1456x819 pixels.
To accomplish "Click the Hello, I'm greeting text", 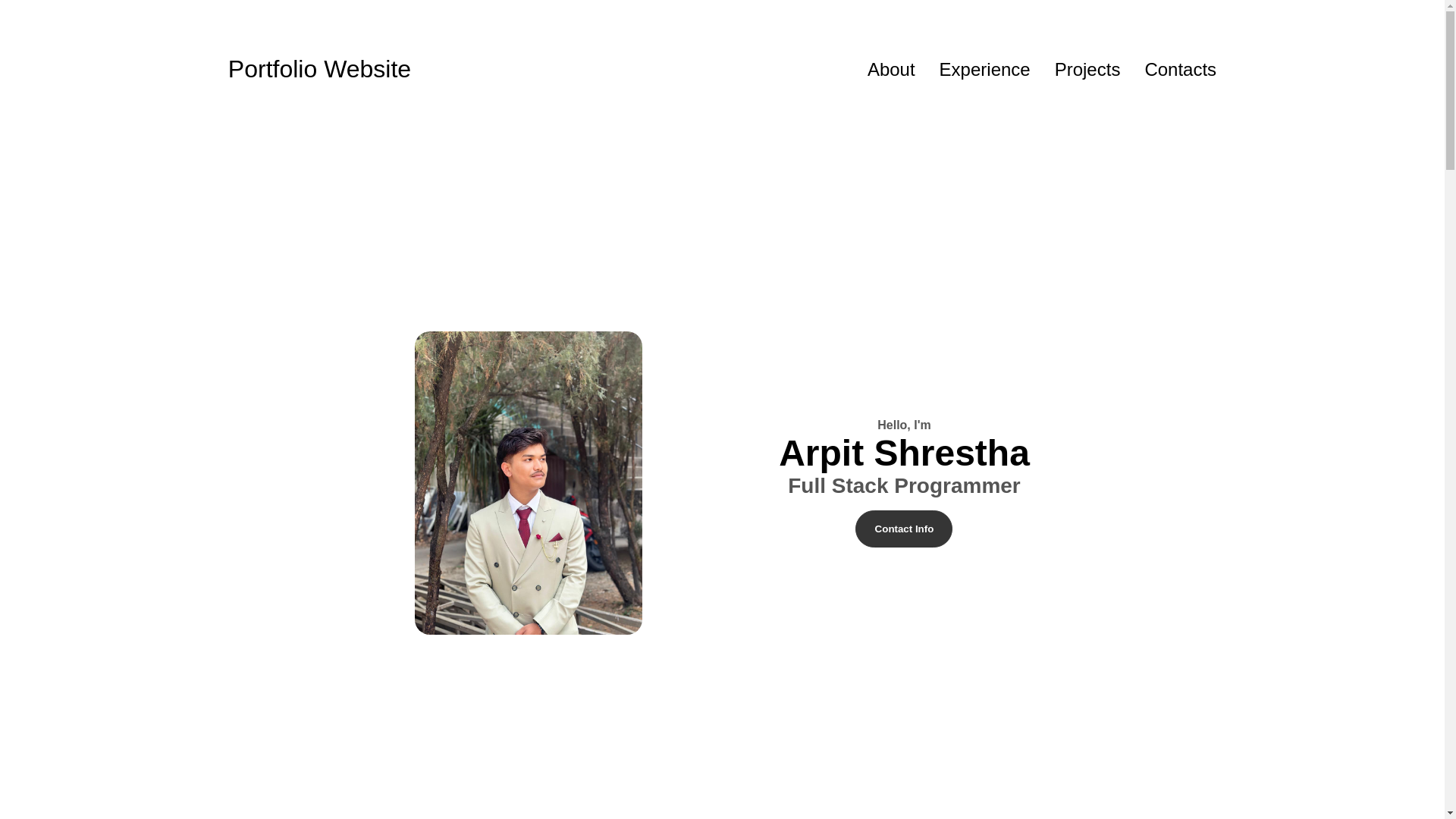I will click(x=904, y=425).
